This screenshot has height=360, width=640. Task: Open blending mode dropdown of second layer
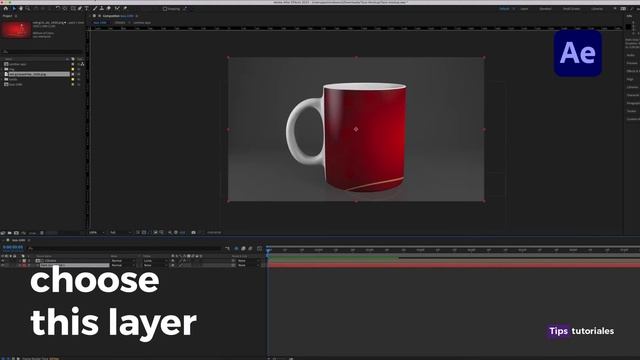[x=123, y=265]
